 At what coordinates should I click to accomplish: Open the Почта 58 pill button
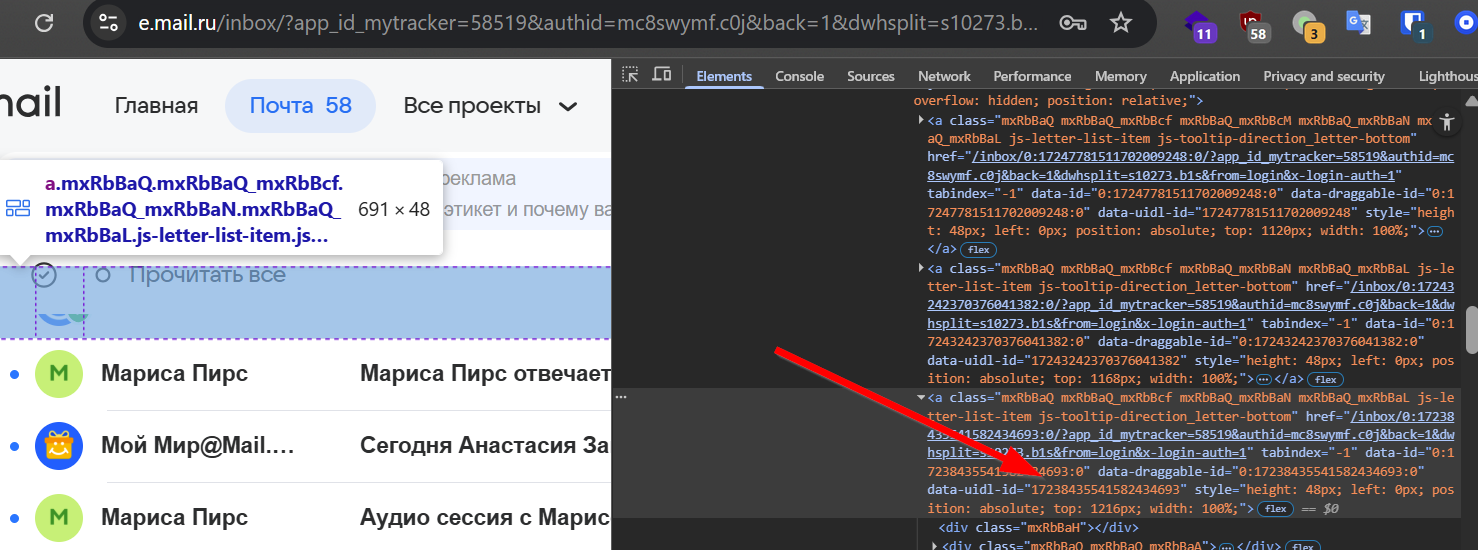(300, 106)
